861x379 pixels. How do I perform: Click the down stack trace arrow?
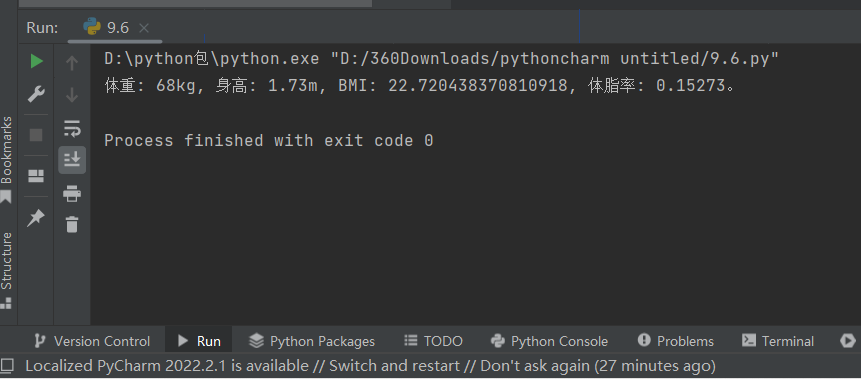pyautogui.click(x=72, y=96)
